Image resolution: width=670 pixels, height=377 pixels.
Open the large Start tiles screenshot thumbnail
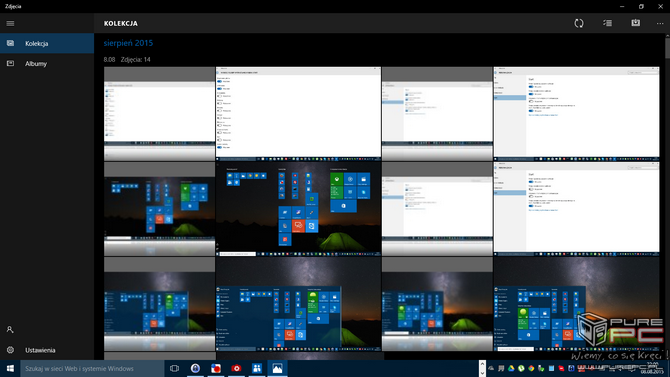(x=298, y=209)
